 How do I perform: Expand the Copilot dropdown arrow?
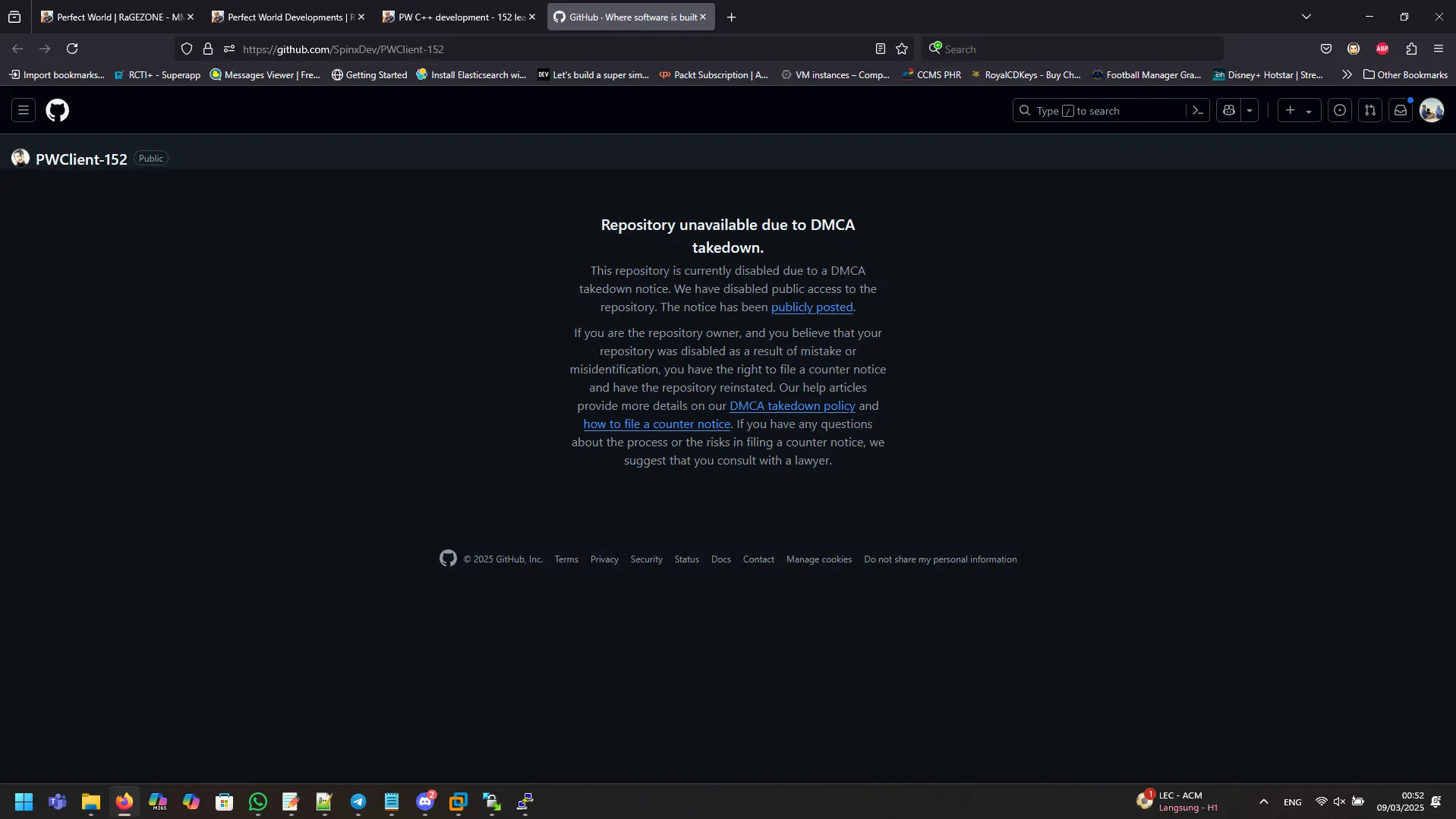click(x=1250, y=111)
